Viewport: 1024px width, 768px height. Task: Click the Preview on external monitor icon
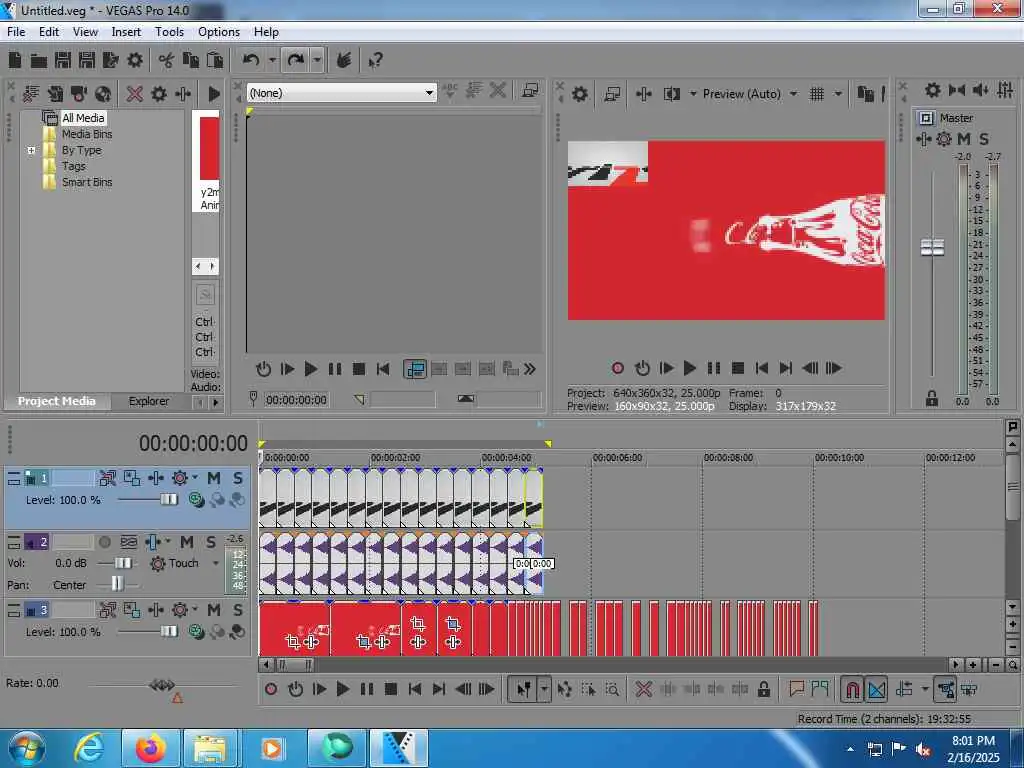(612, 94)
